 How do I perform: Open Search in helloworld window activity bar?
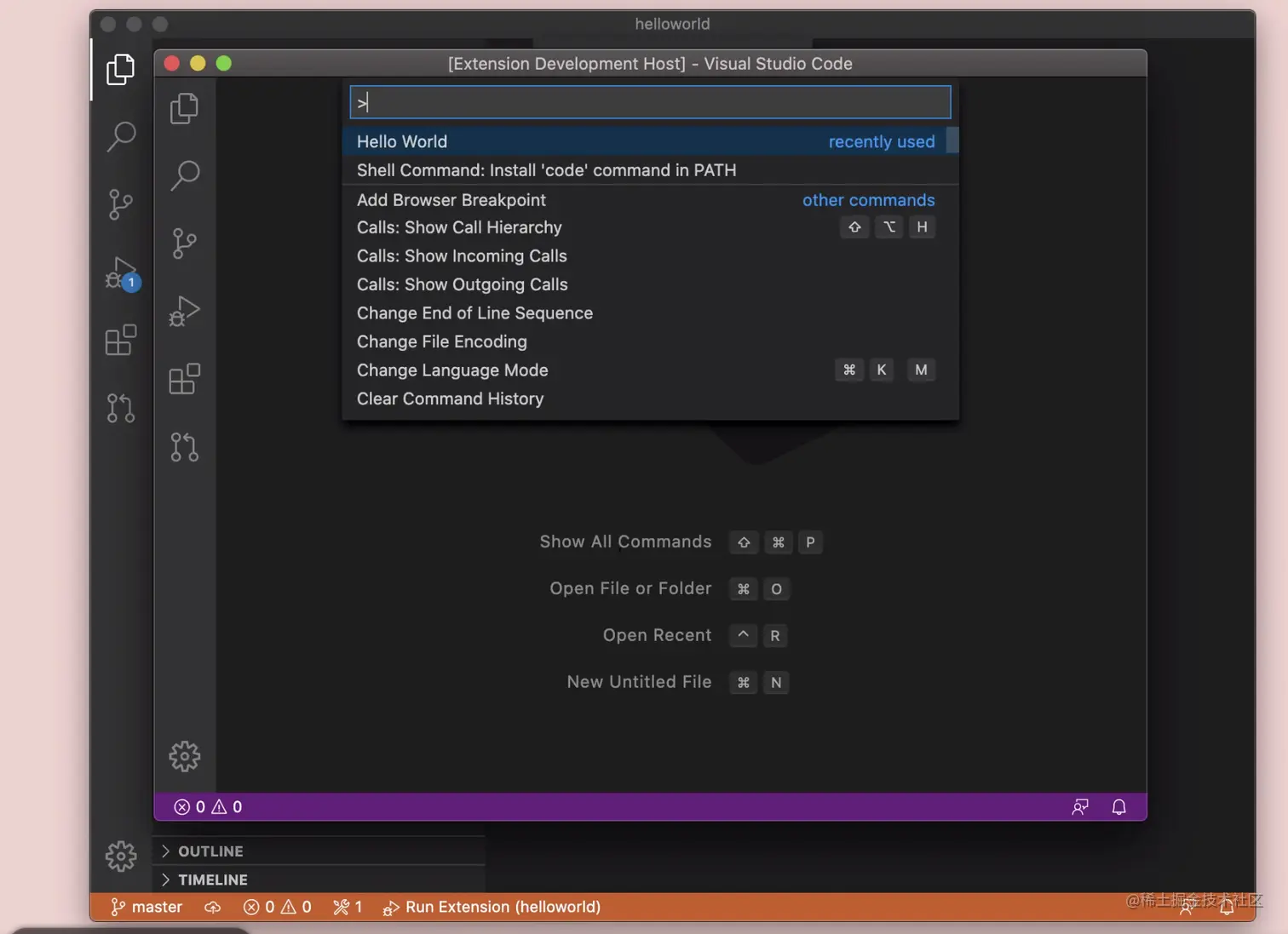tap(120, 136)
